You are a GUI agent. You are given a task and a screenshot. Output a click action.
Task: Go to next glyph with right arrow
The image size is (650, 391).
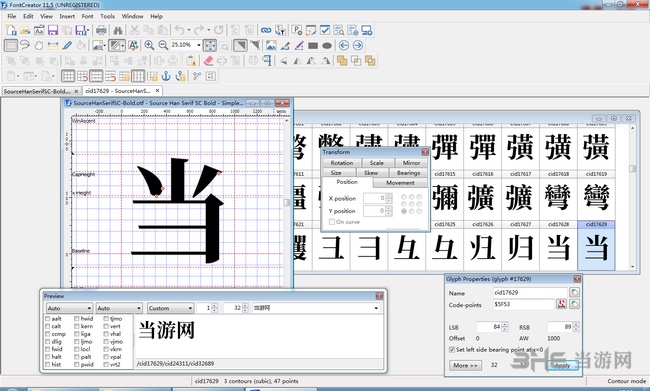358,45
